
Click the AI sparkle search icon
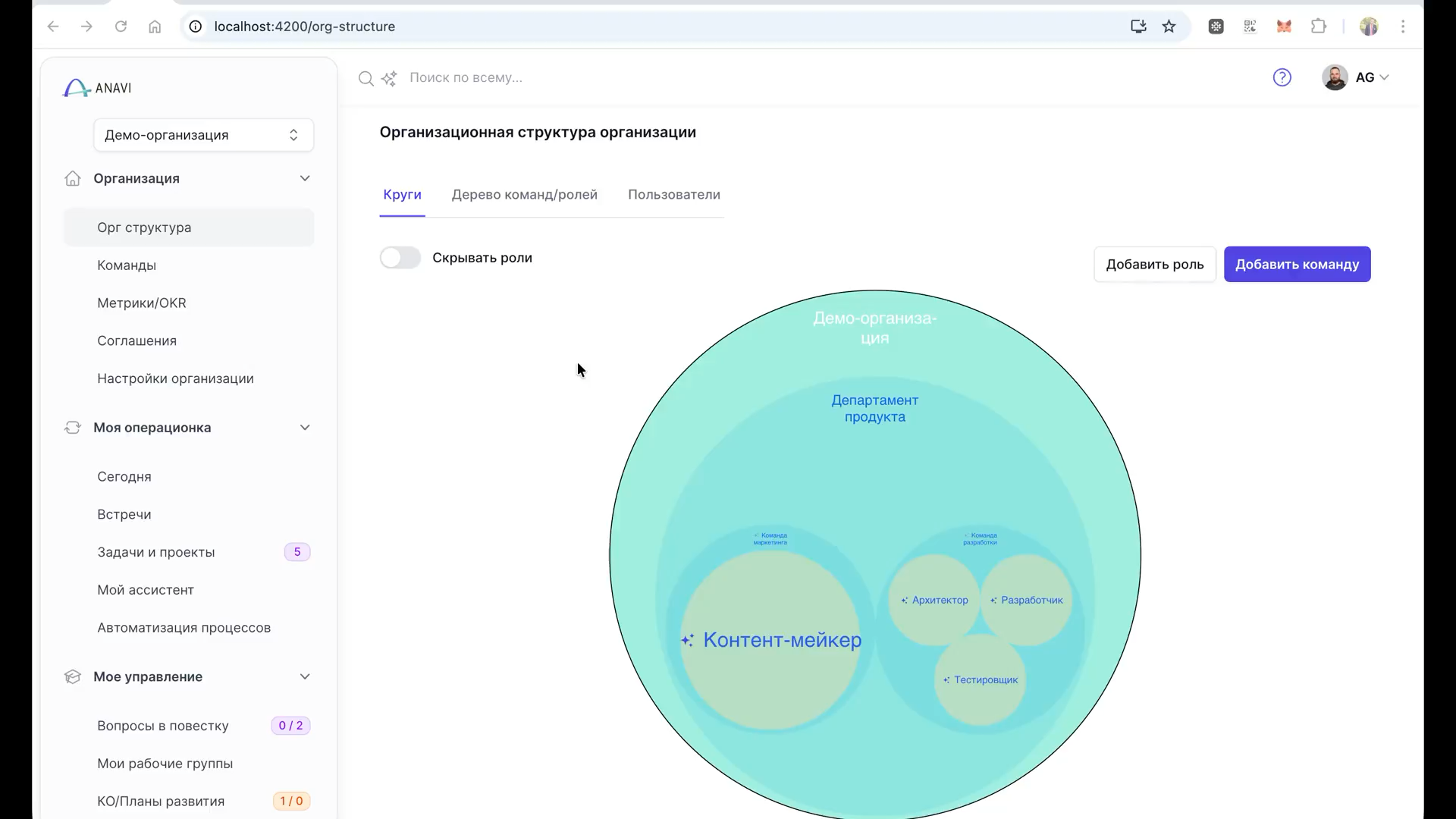point(389,78)
